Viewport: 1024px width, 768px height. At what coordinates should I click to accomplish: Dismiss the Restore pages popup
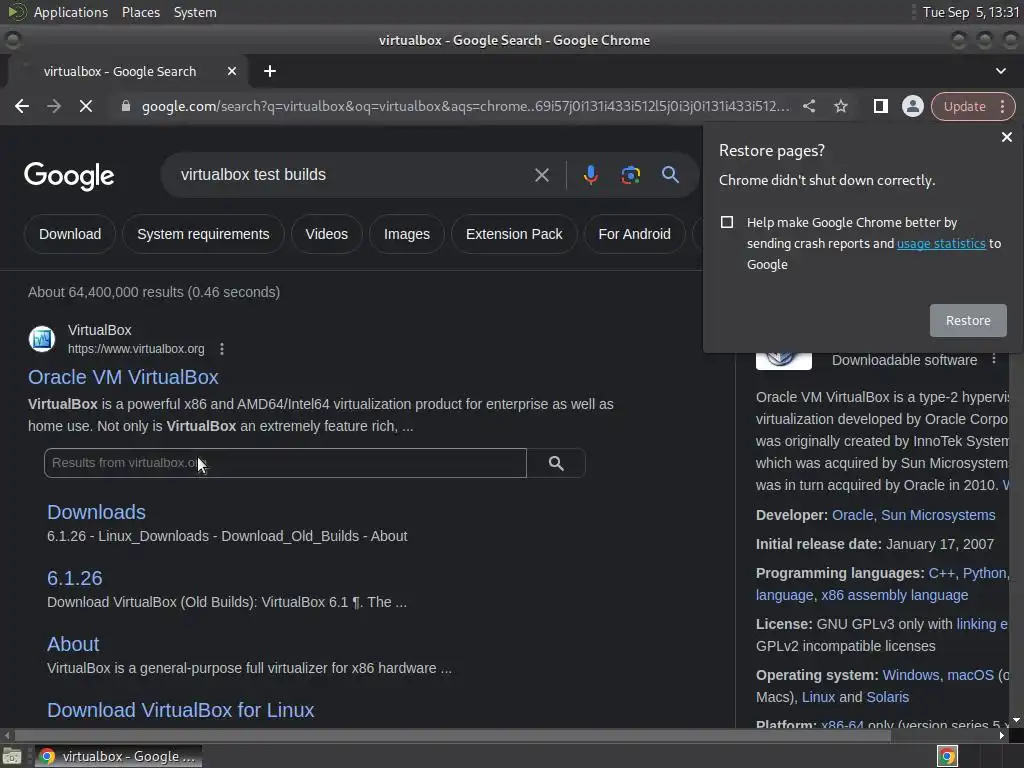tap(1006, 137)
